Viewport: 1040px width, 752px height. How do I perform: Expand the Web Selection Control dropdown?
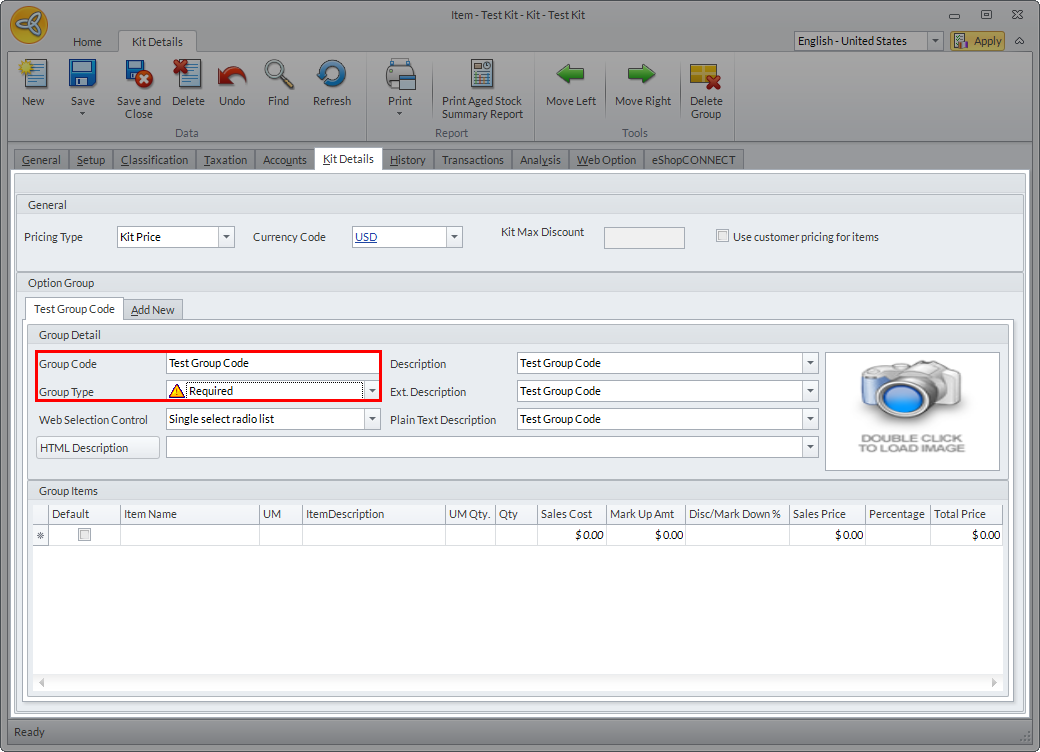pos(372,419)
